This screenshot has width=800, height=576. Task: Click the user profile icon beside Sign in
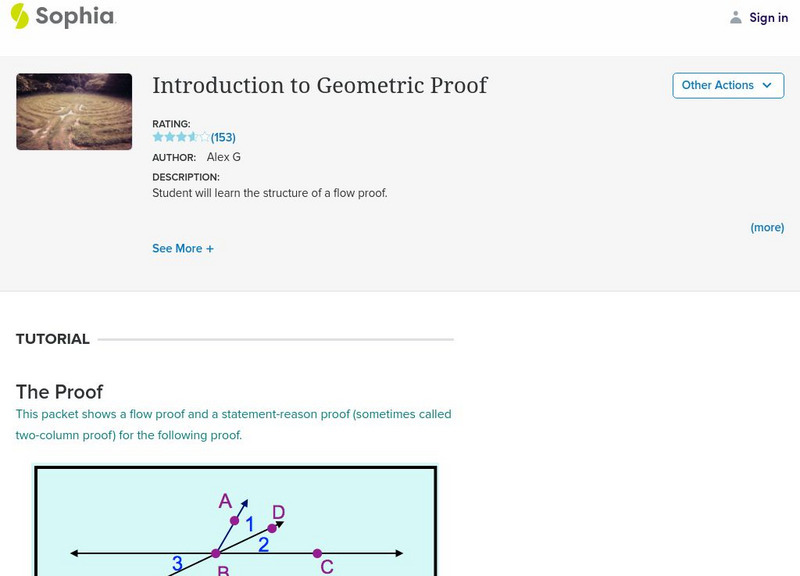pos(736,17)
